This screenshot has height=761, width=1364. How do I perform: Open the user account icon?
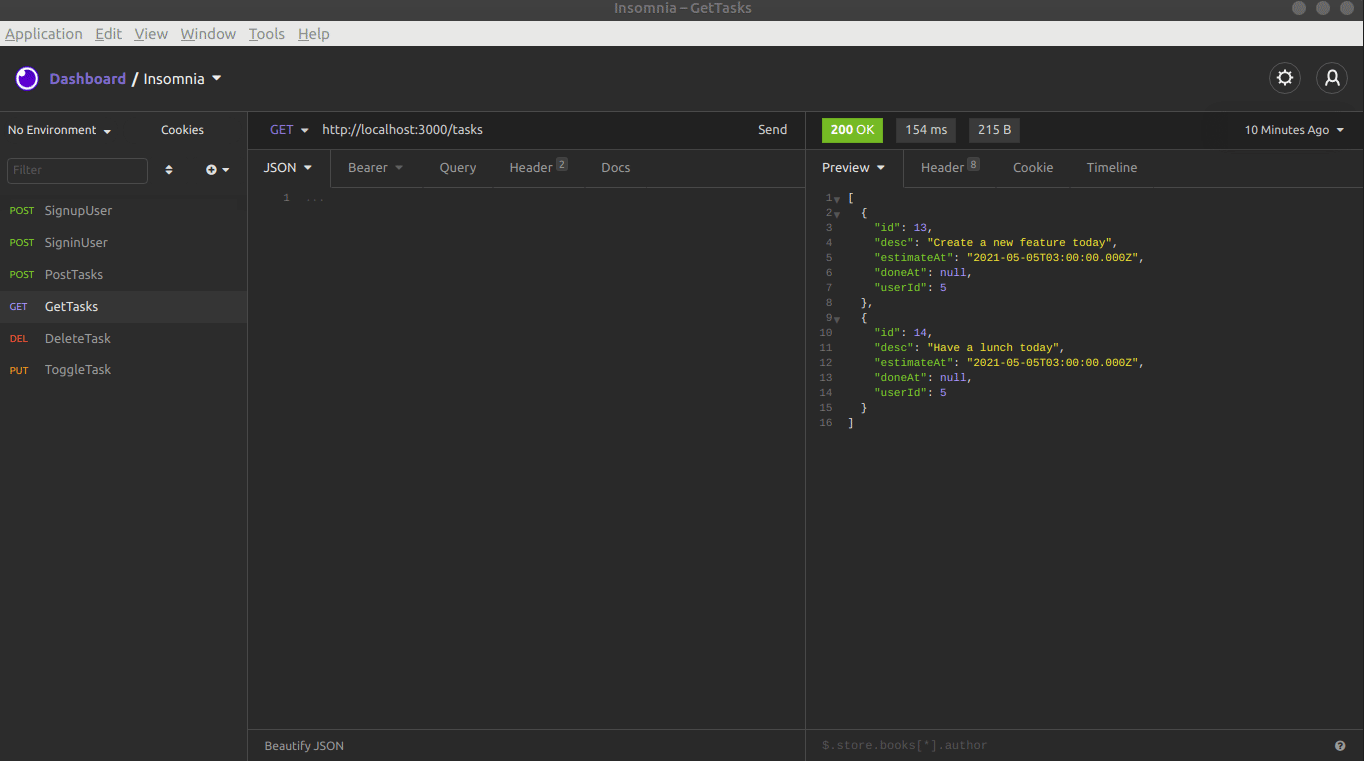coord(1332,78)
